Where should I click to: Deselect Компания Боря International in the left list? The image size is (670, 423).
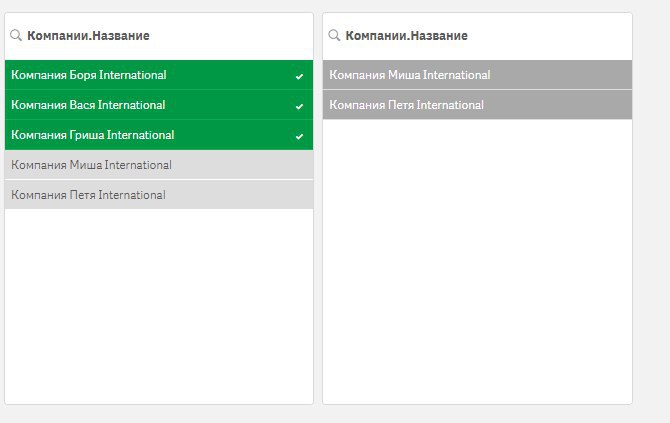tap(89, 75)
